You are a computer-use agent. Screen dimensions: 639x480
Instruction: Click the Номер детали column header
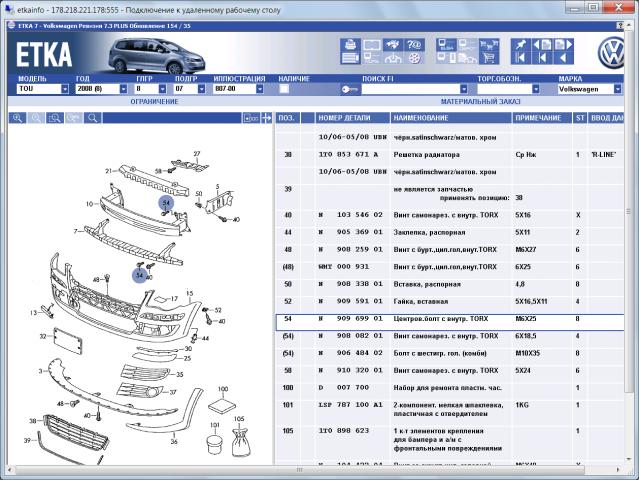pos(353,118)
